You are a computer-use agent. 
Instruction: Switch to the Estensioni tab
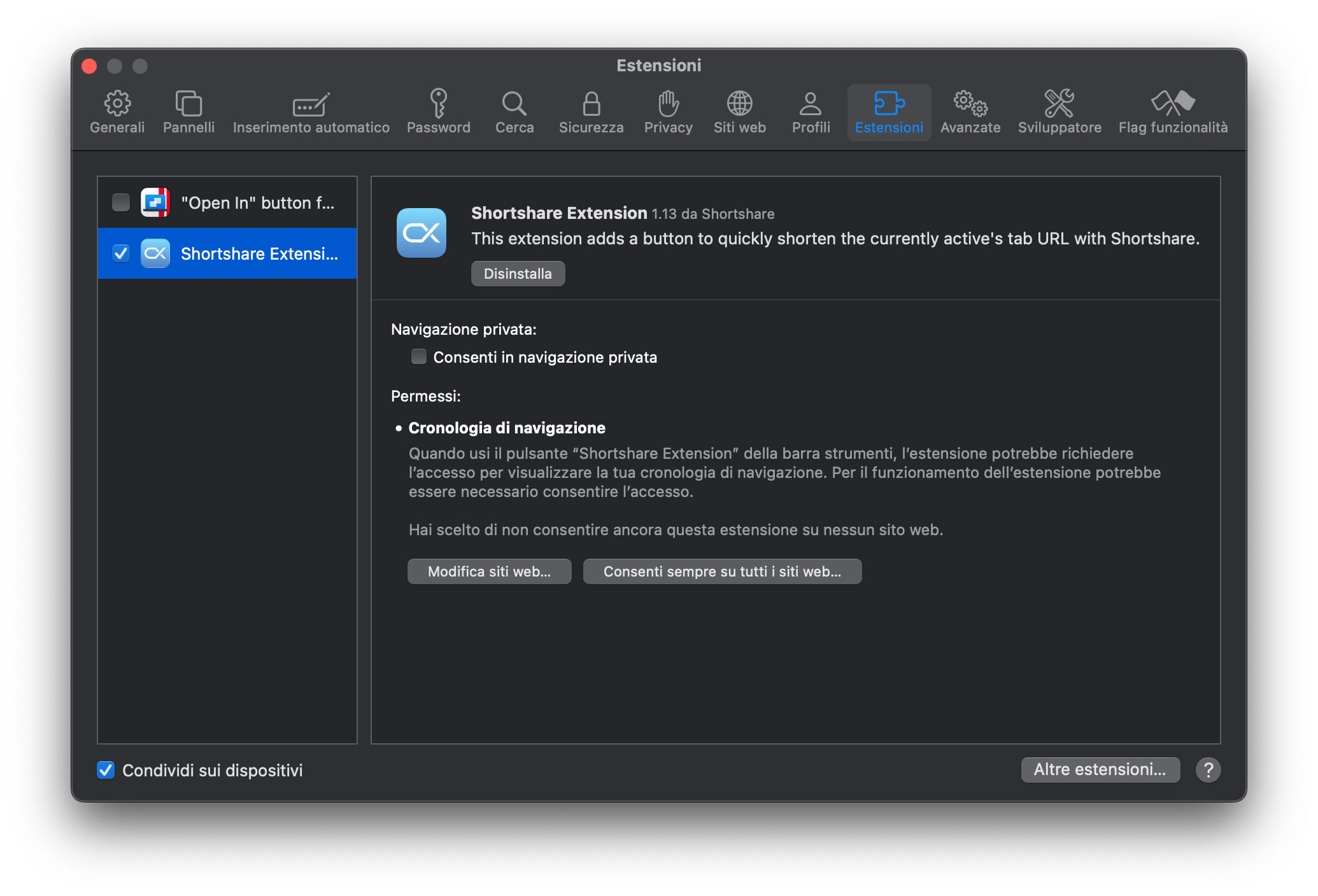[x=889, y=112]
